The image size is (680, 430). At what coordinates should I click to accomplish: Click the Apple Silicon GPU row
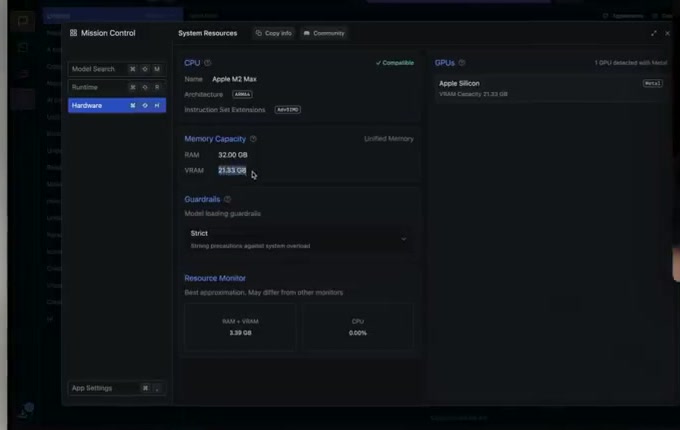550,88
